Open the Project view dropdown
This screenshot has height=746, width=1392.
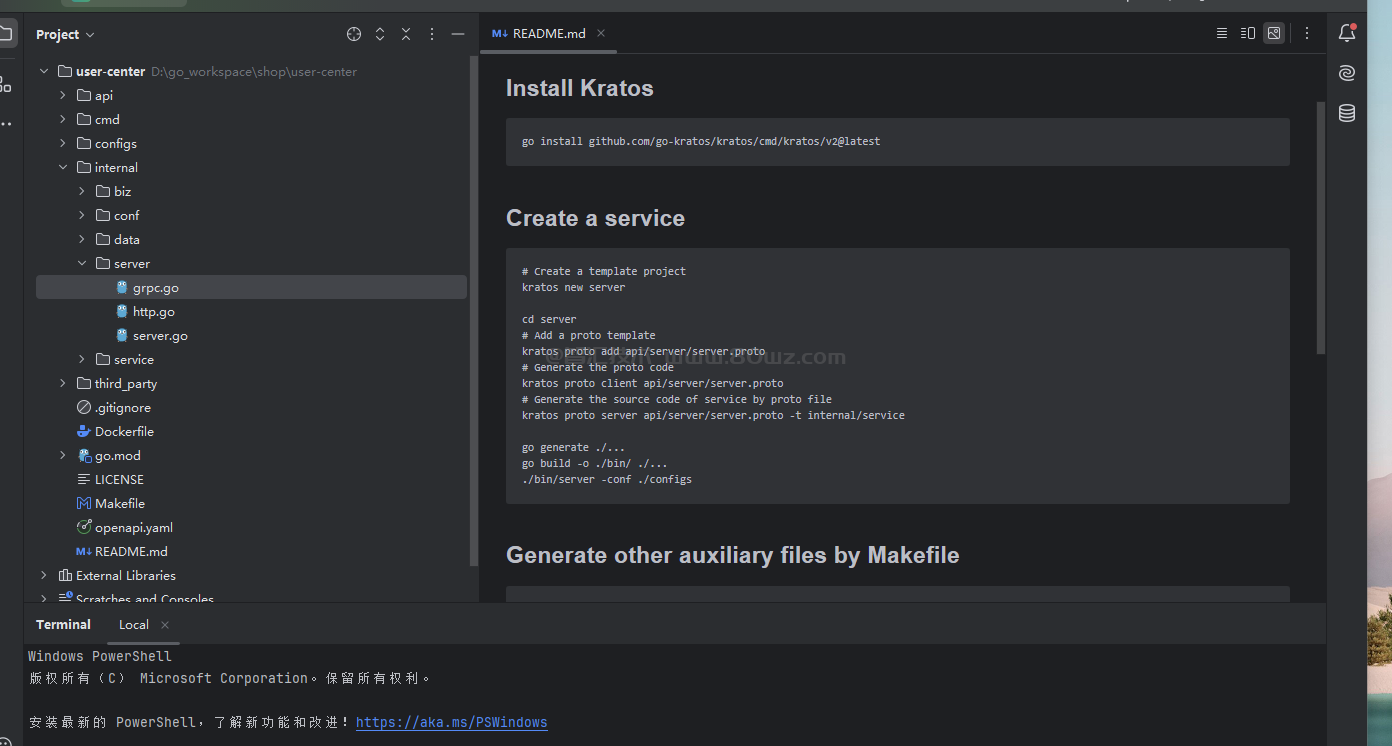(x=65, y=34)
